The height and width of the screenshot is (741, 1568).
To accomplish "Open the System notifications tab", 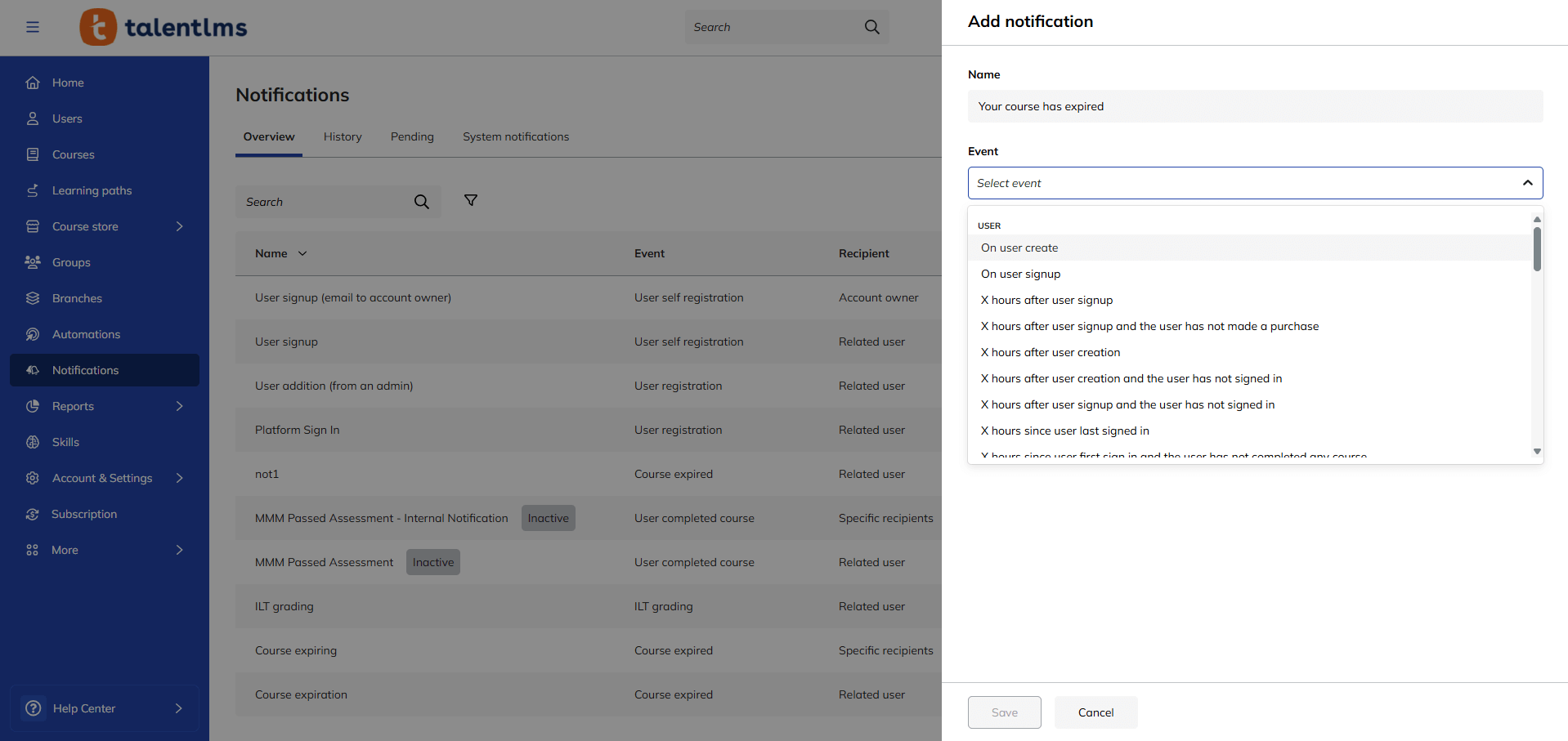I will pyautogui.click(x=515, y=136).
